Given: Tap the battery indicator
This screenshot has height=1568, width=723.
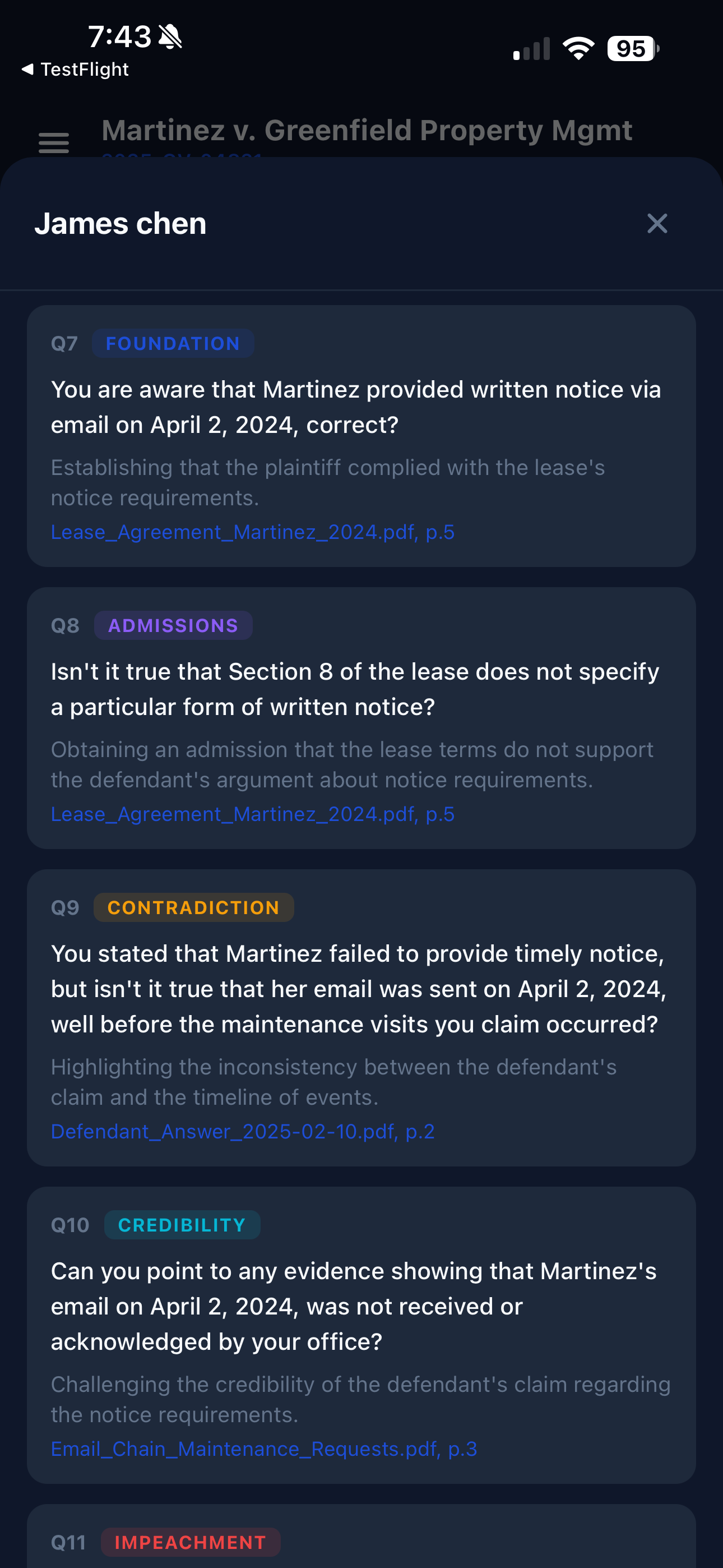Looking at the screenshot, I should (632, 49).
